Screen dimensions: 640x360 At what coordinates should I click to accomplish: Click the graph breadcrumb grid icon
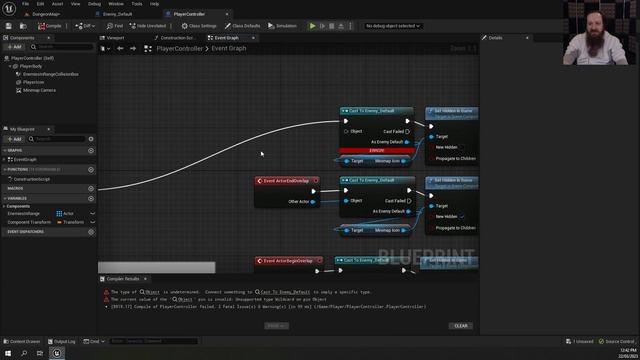(148, 49)
